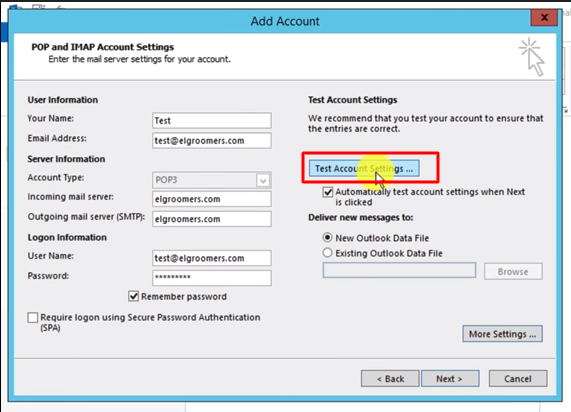
Task: Expand the Account Type dropdown arrow
Action: 263,180
